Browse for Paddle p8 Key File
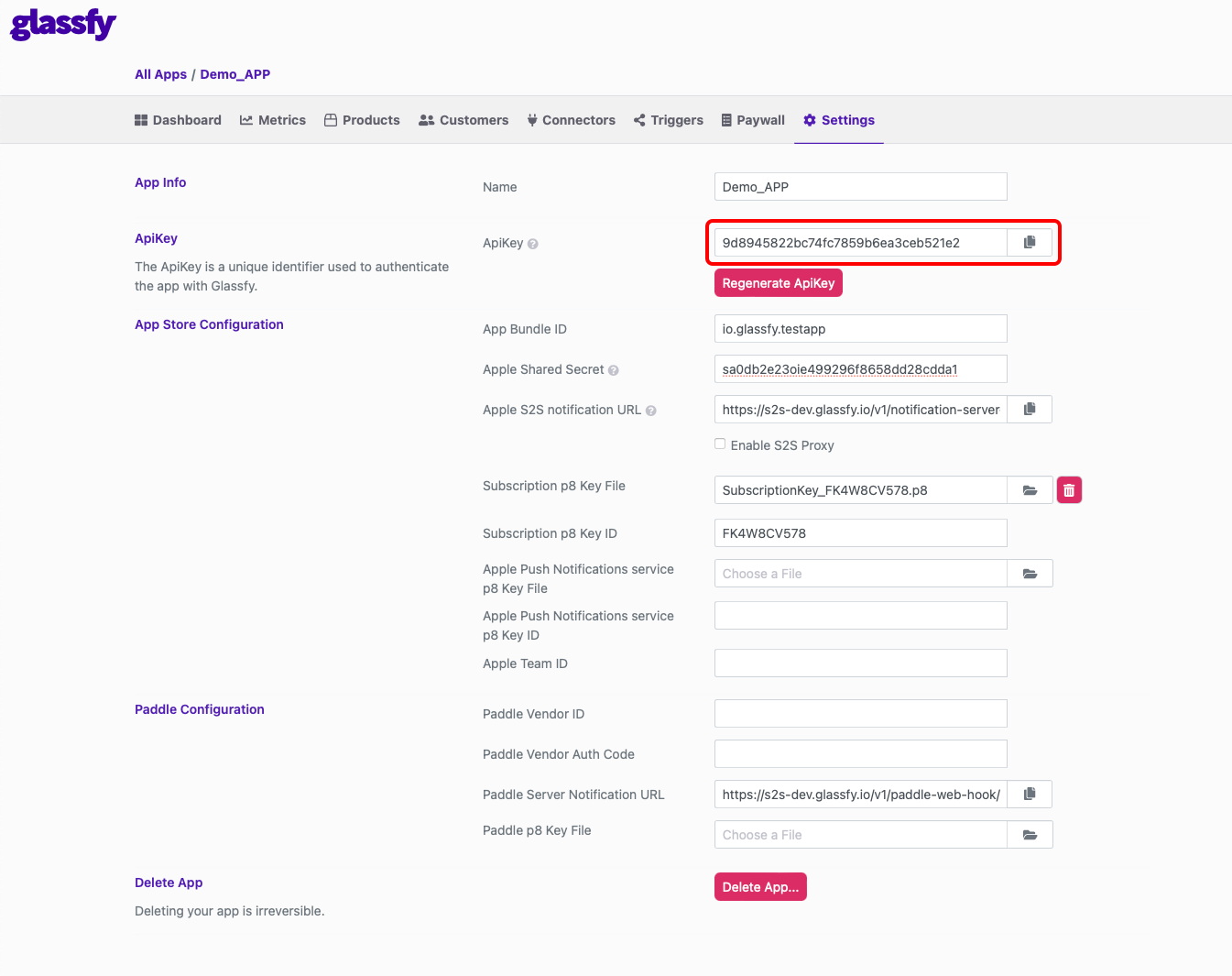The image size is (1232, 976). pyautogui.click(x=1030, y=835)
